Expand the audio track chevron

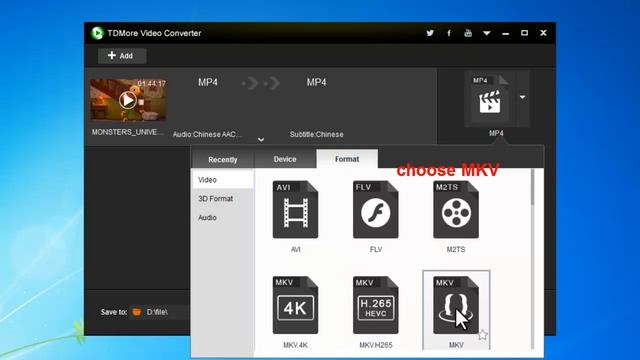coord(261,140)
